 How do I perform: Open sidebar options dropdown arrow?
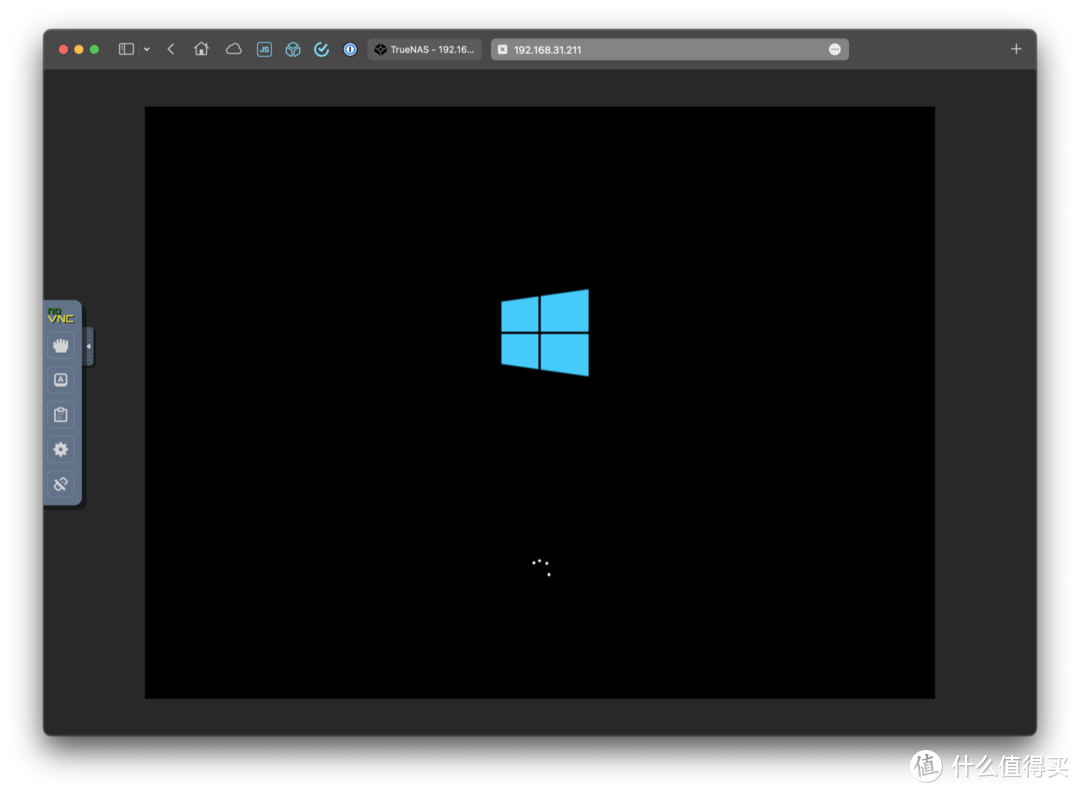(147, 49)
